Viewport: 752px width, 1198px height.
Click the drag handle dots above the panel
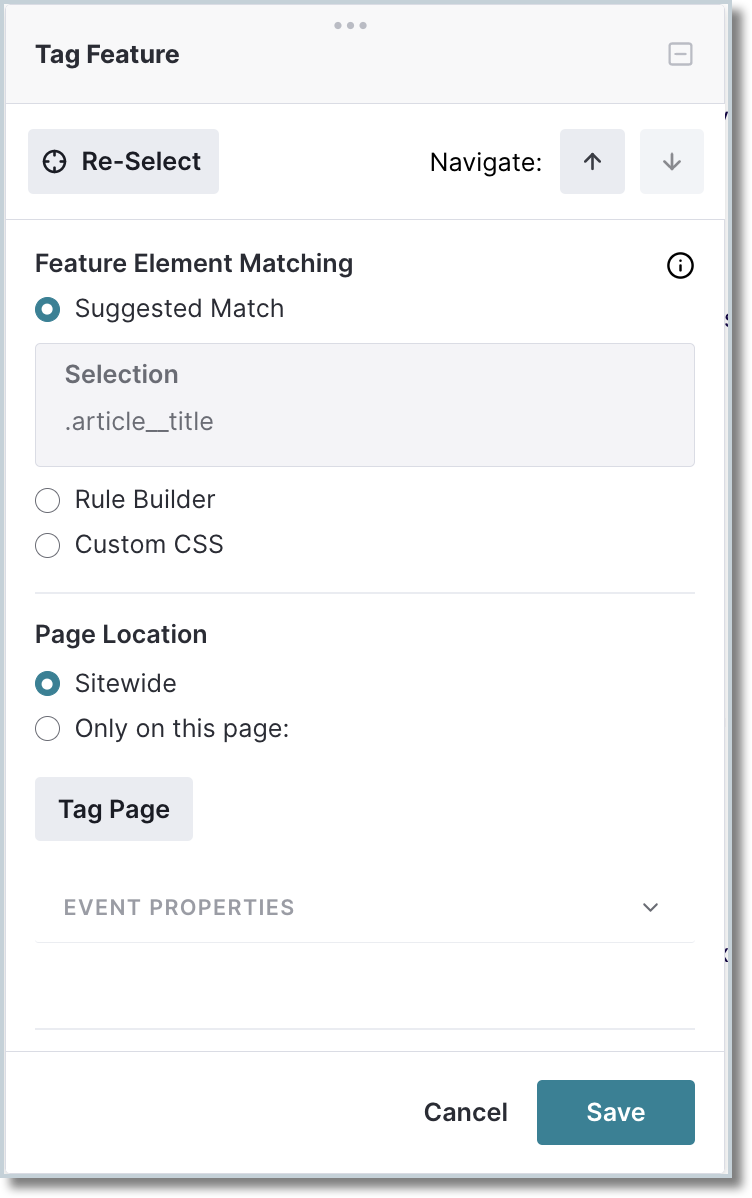[351, 27]
